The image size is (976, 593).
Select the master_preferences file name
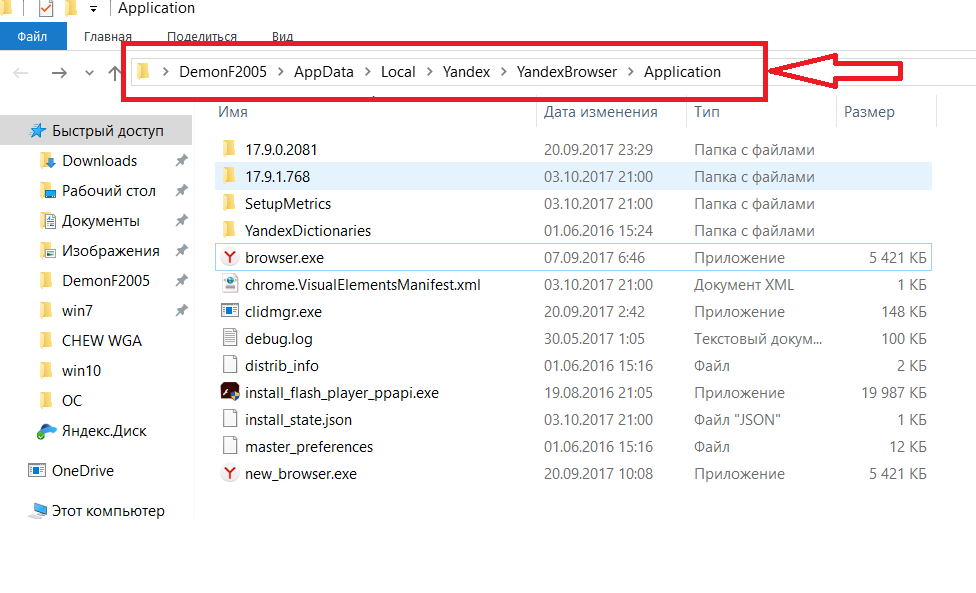[309, 447]
